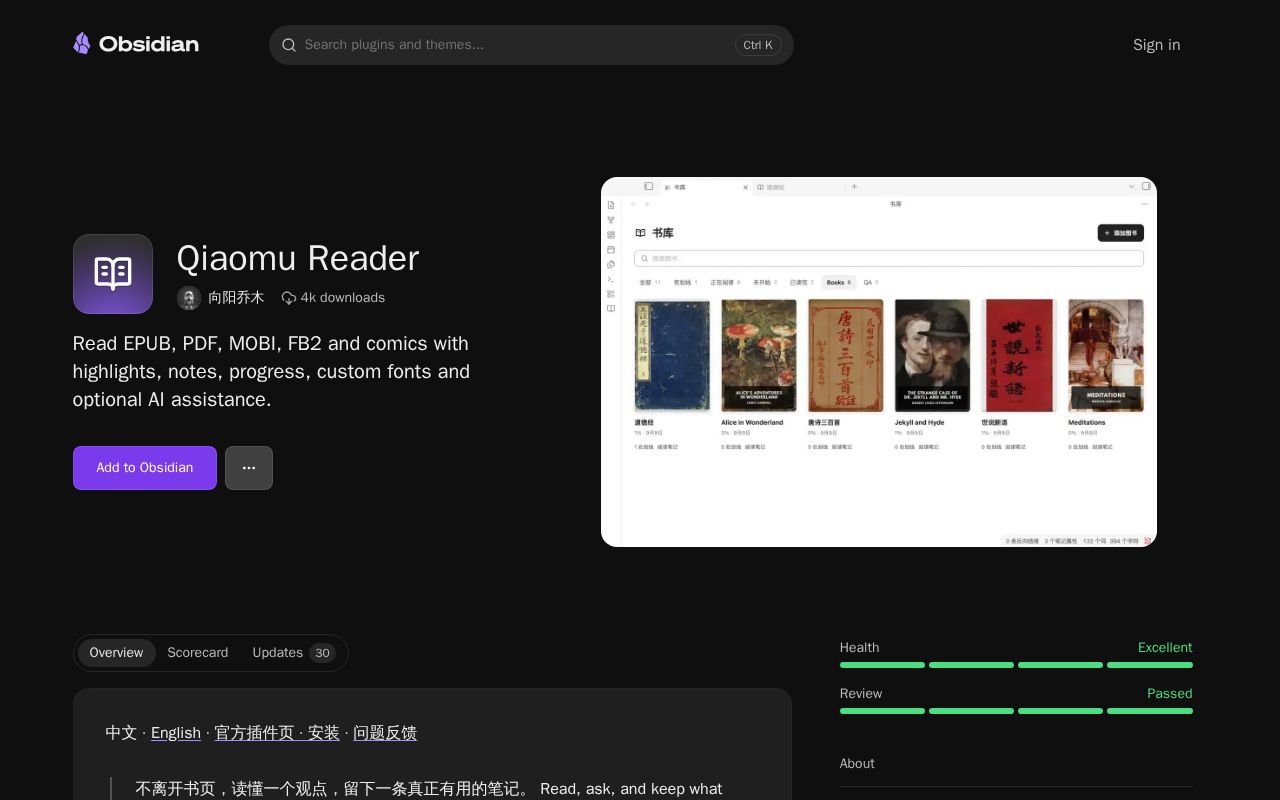Image resolution: width=1280 pixels, height=800 pixels.
Task: Click the Qiaomu Reader book plugin icon
Action: tap(113, 274)
